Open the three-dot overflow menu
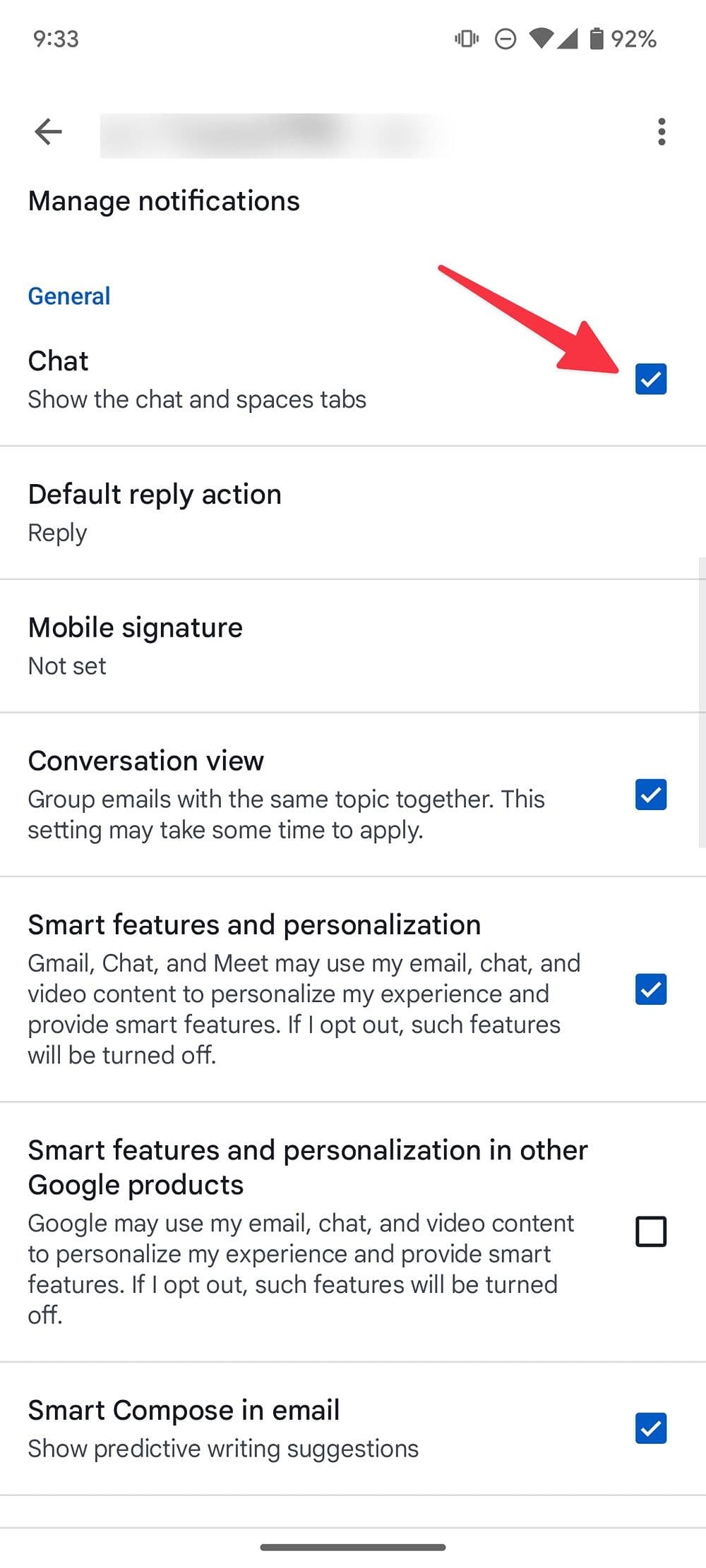 tap(661, 131)
